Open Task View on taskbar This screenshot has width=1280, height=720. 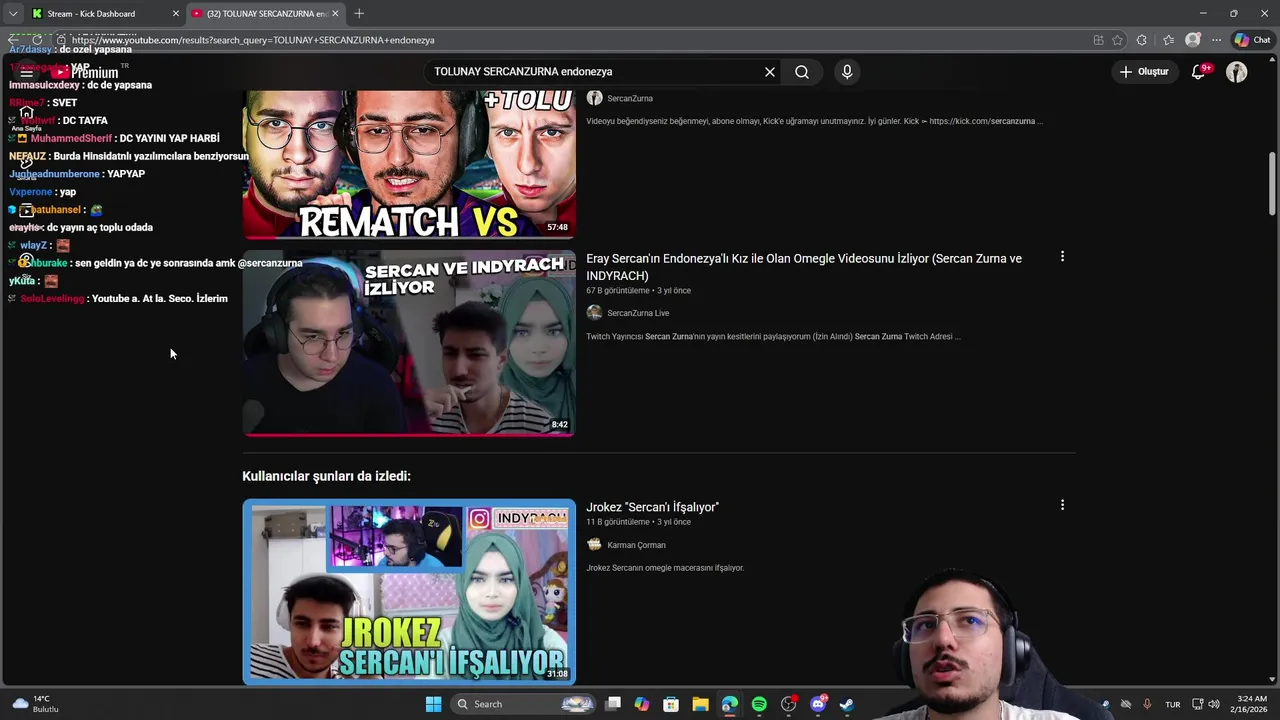pos(613,704)
